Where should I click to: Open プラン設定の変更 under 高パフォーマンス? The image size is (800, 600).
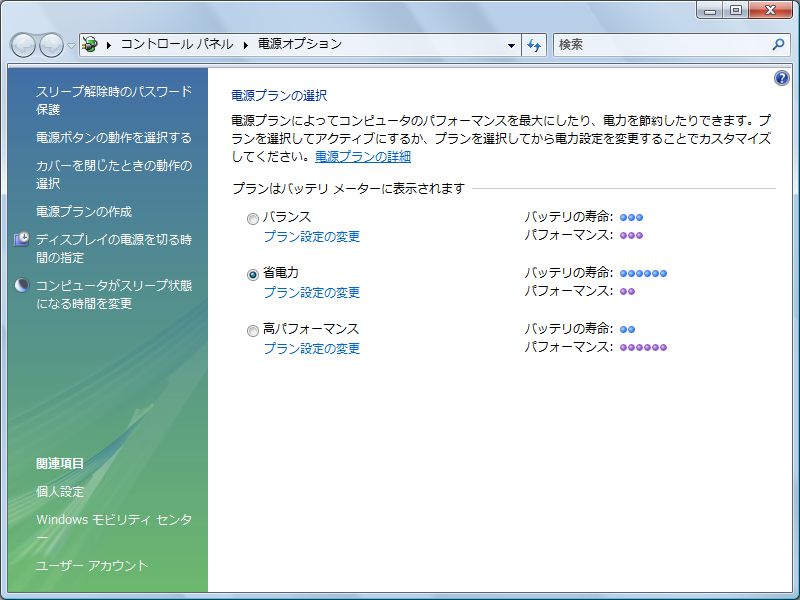tap(312, 348)
